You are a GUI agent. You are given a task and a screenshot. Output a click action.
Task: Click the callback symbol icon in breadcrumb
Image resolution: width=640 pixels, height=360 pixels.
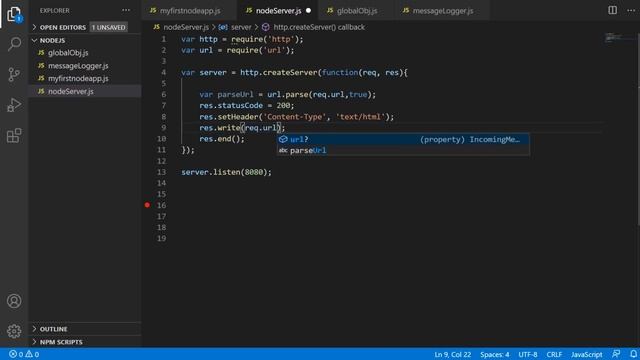[266, 27]
